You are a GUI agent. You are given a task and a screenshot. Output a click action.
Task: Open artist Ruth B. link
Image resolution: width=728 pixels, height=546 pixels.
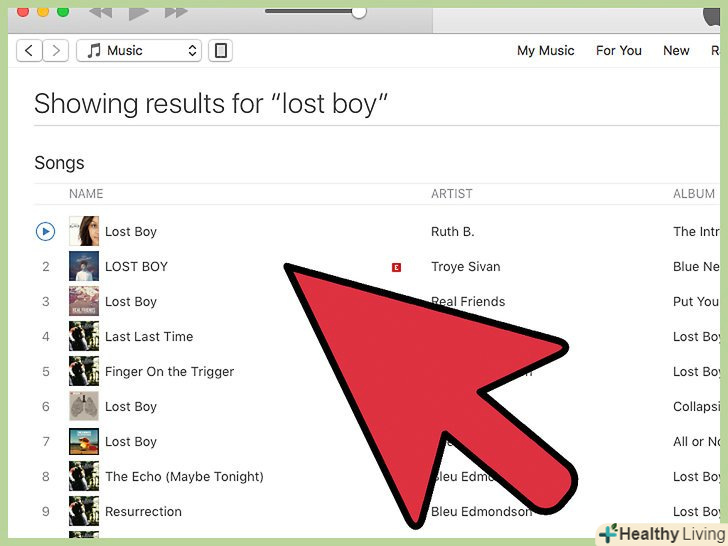[453, 232]
